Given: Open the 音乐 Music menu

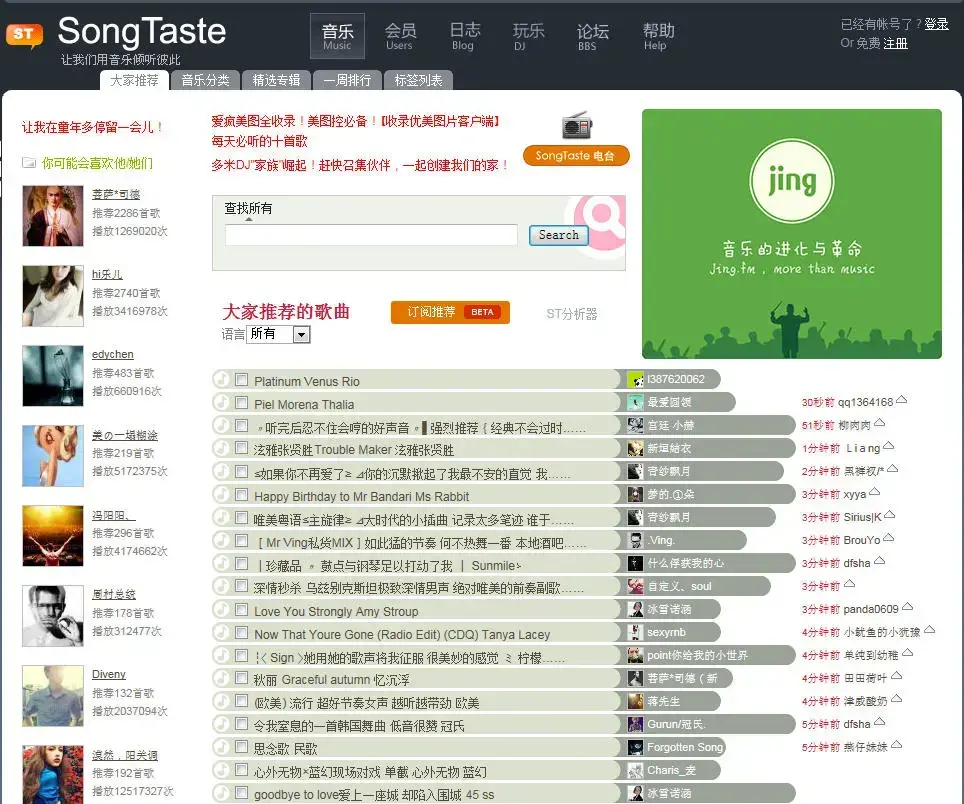Looking at the screenshot, I should 338,36.
